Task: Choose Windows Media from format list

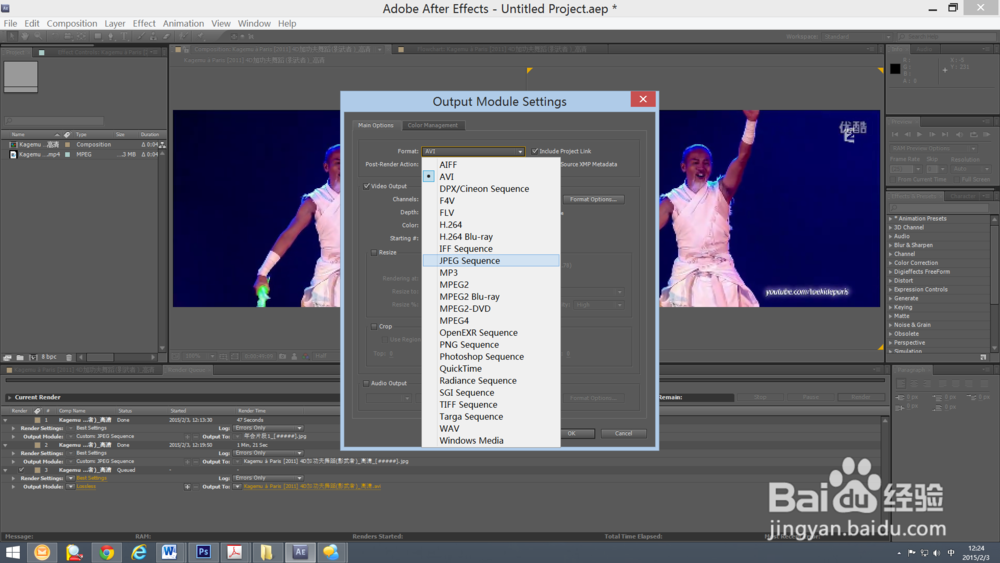Action: coord(491,441)
